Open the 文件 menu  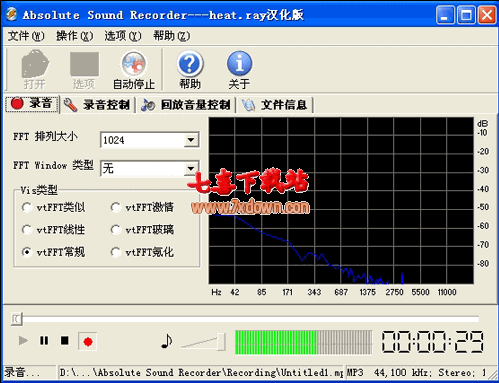[x=26, y=36]
